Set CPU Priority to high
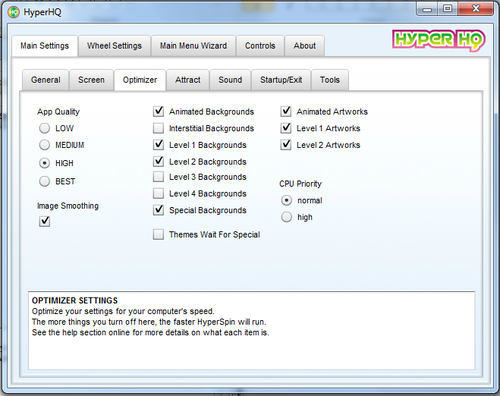 286,217
